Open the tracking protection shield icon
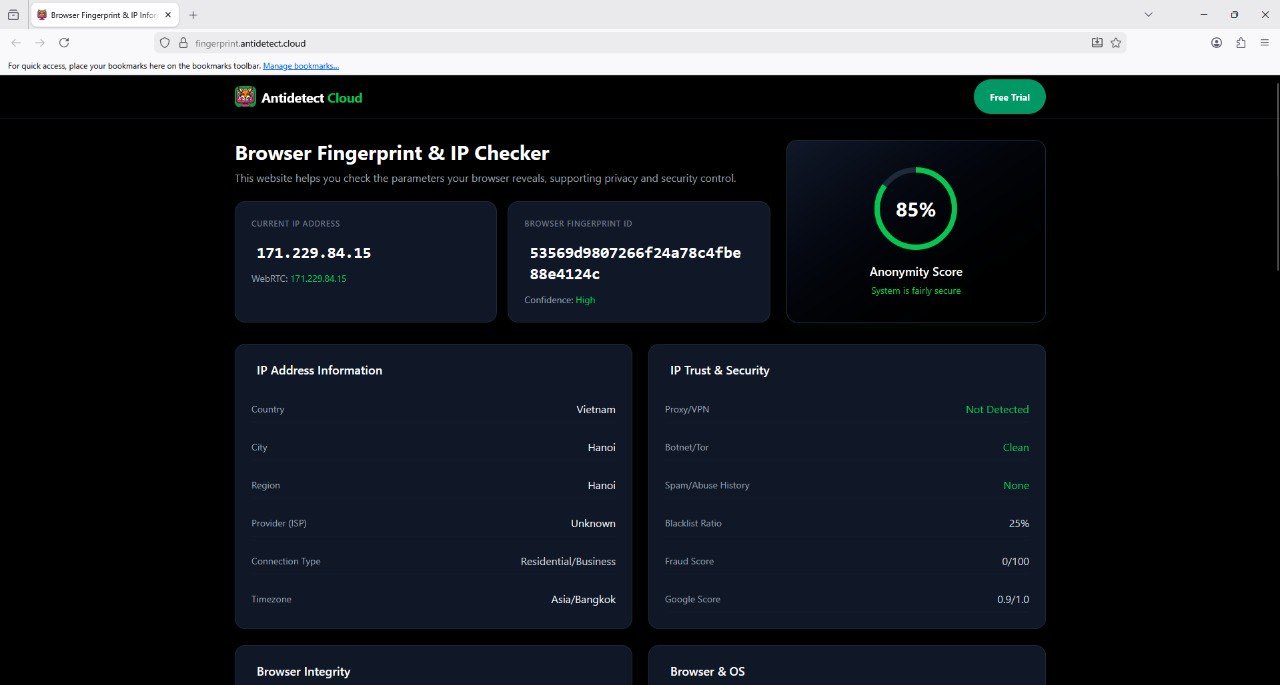The image size is (1280, 685). coord(165,43)
